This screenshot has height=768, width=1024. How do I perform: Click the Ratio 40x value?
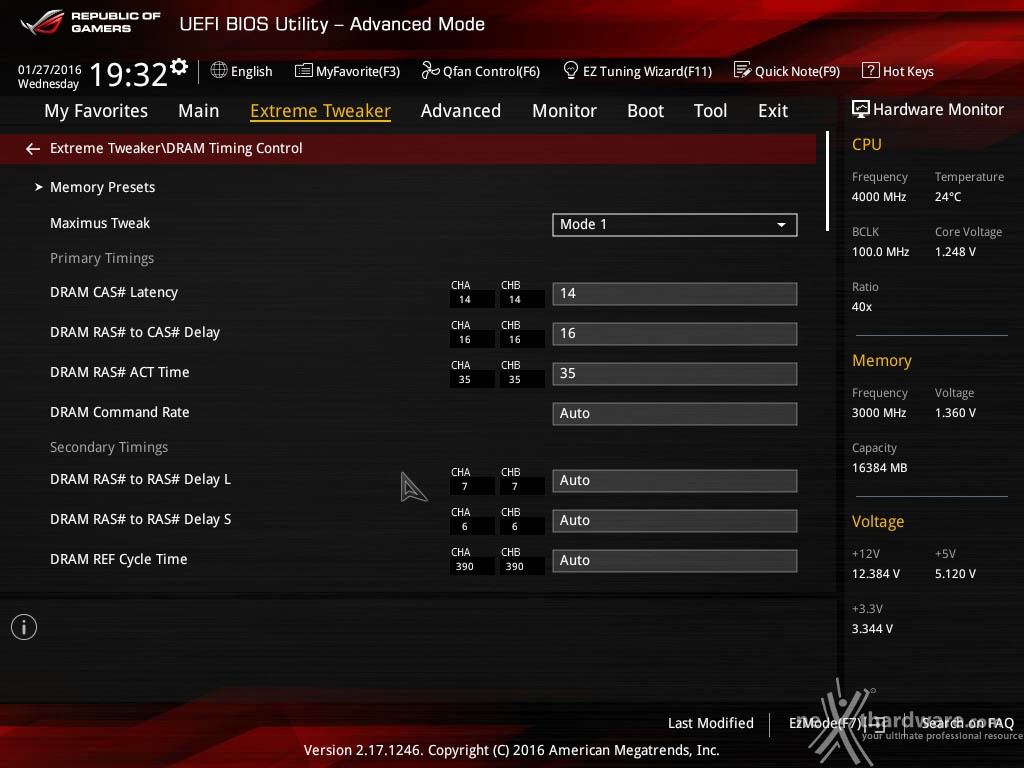[x=861, y=307]
